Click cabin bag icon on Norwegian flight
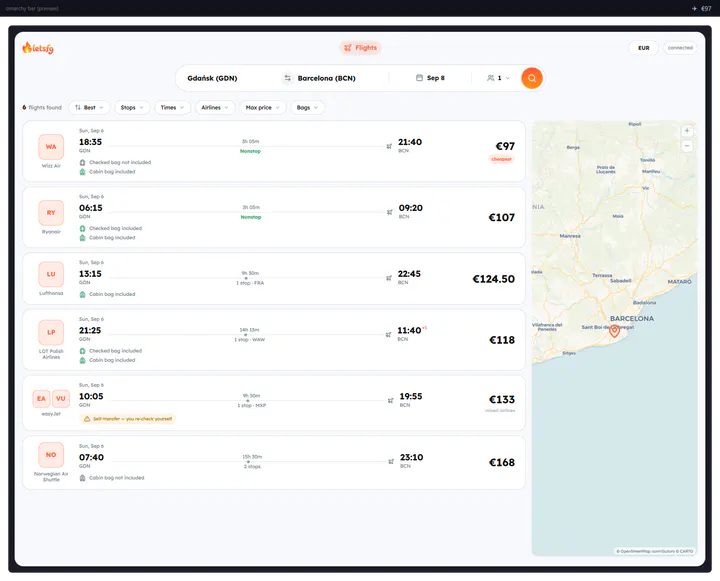The width and height of the screenshot is (720, 581). point(83,478)
